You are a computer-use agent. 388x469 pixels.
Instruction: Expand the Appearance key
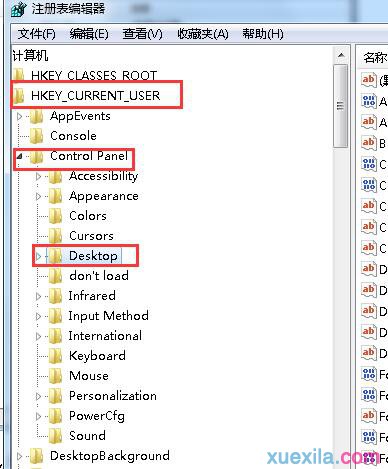click(38, 196)
